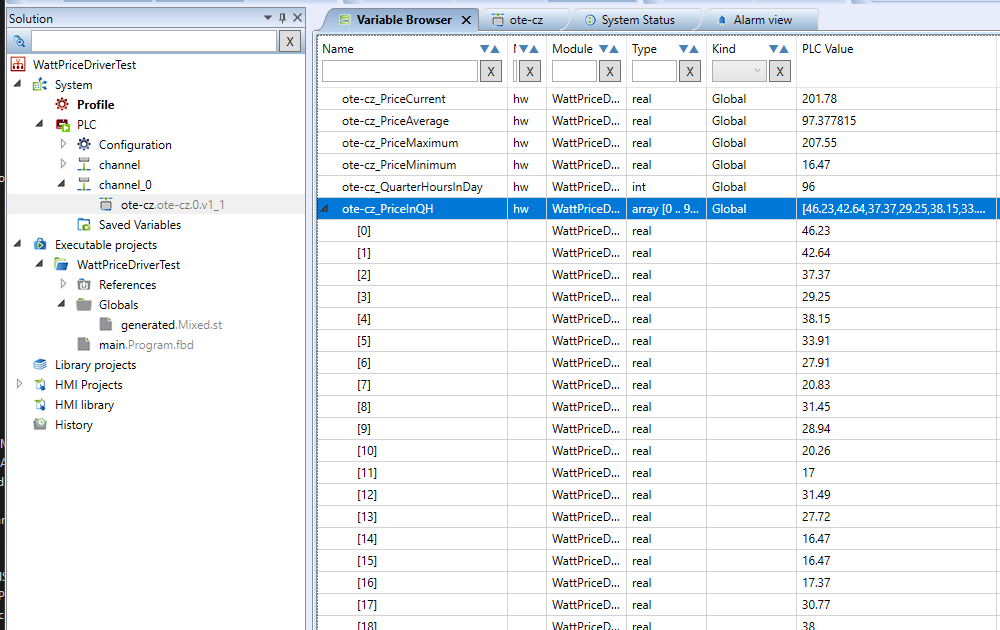1000x630 pixels.
Task: Close the Variable Browser tab
Action: [x=466, y=20]
